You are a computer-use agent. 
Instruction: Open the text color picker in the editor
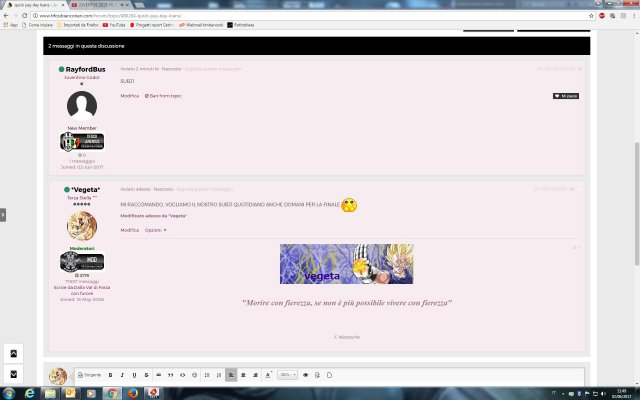point(268,375)
